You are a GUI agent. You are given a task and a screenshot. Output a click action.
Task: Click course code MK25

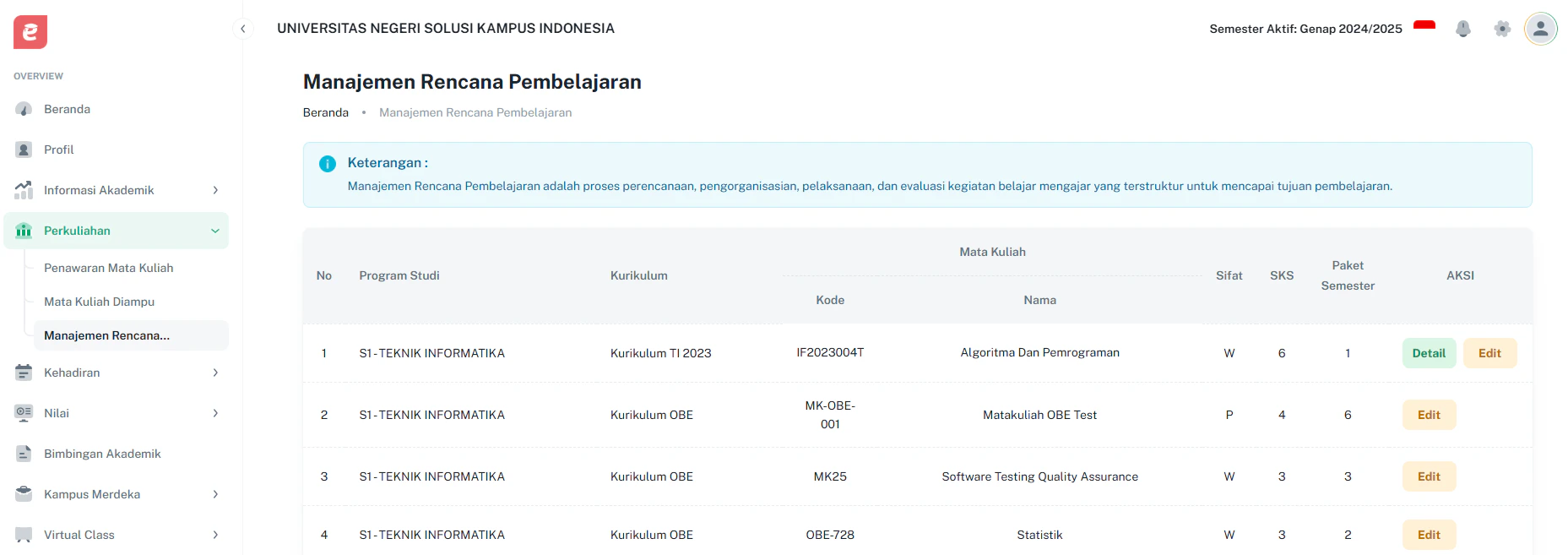(830, 476)
